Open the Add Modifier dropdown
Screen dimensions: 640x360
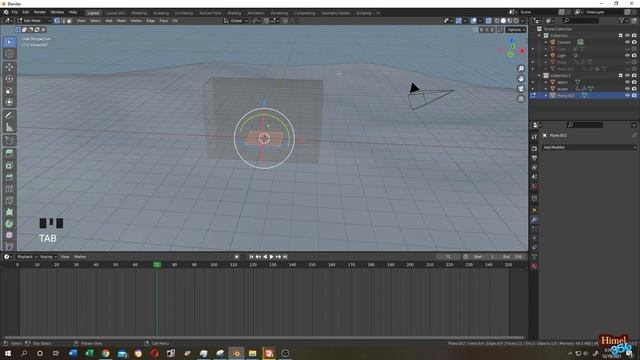tap(589, 147)
